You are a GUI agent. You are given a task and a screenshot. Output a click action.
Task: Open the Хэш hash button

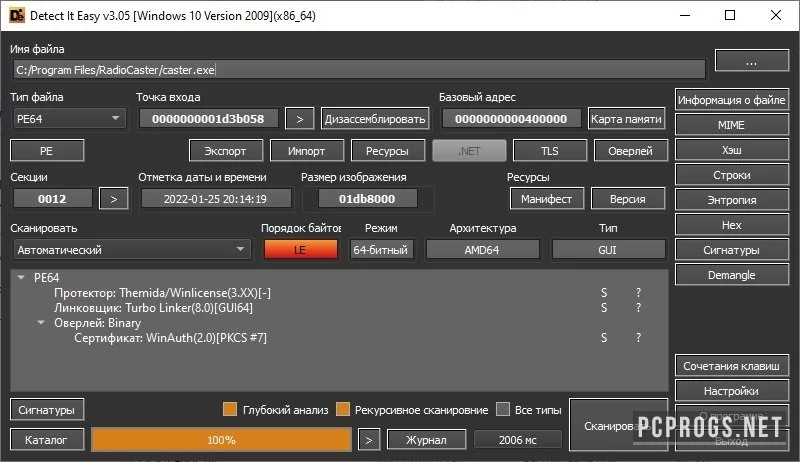[732, 150]
